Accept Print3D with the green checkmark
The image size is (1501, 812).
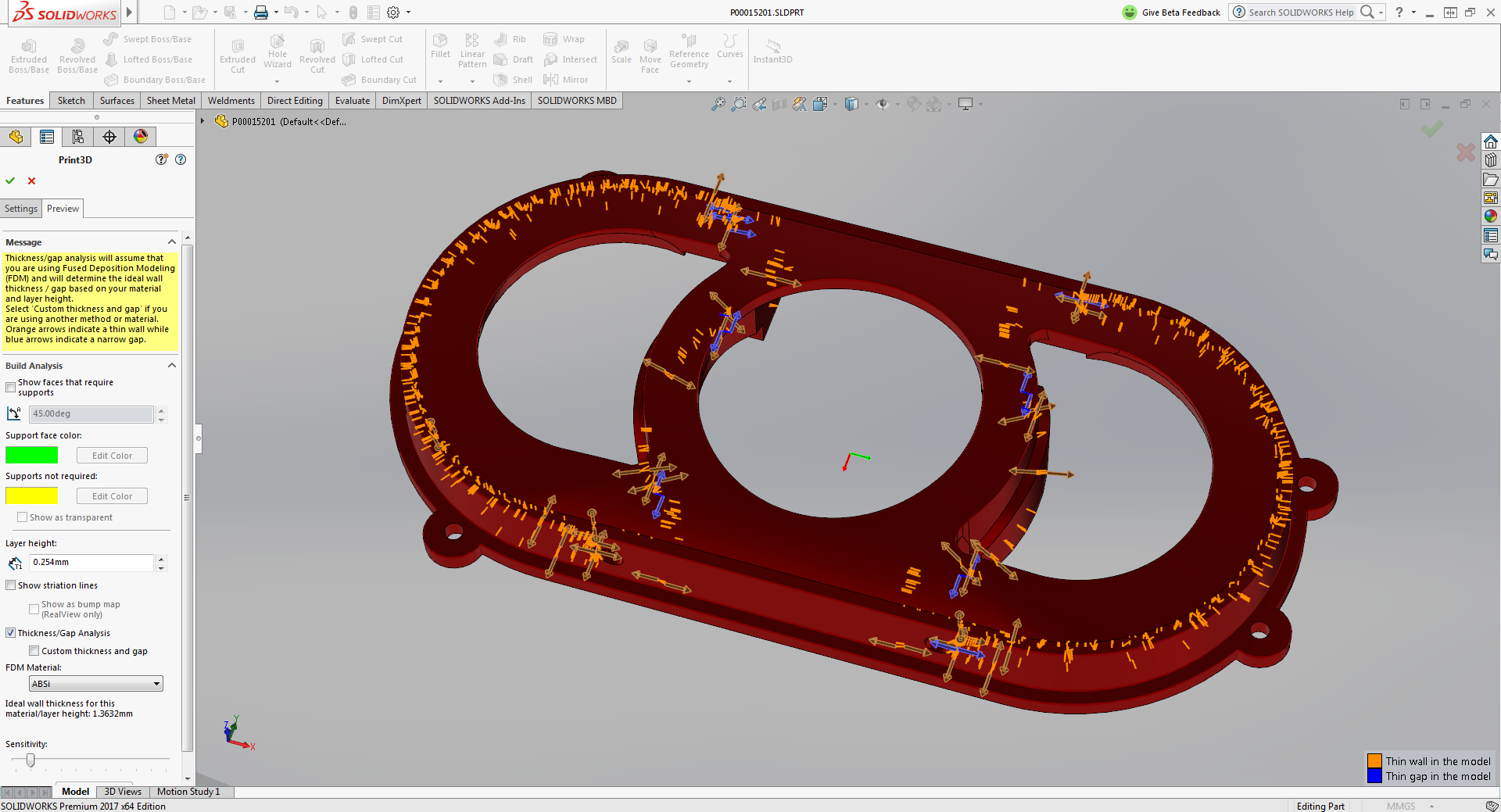point(10,181)
